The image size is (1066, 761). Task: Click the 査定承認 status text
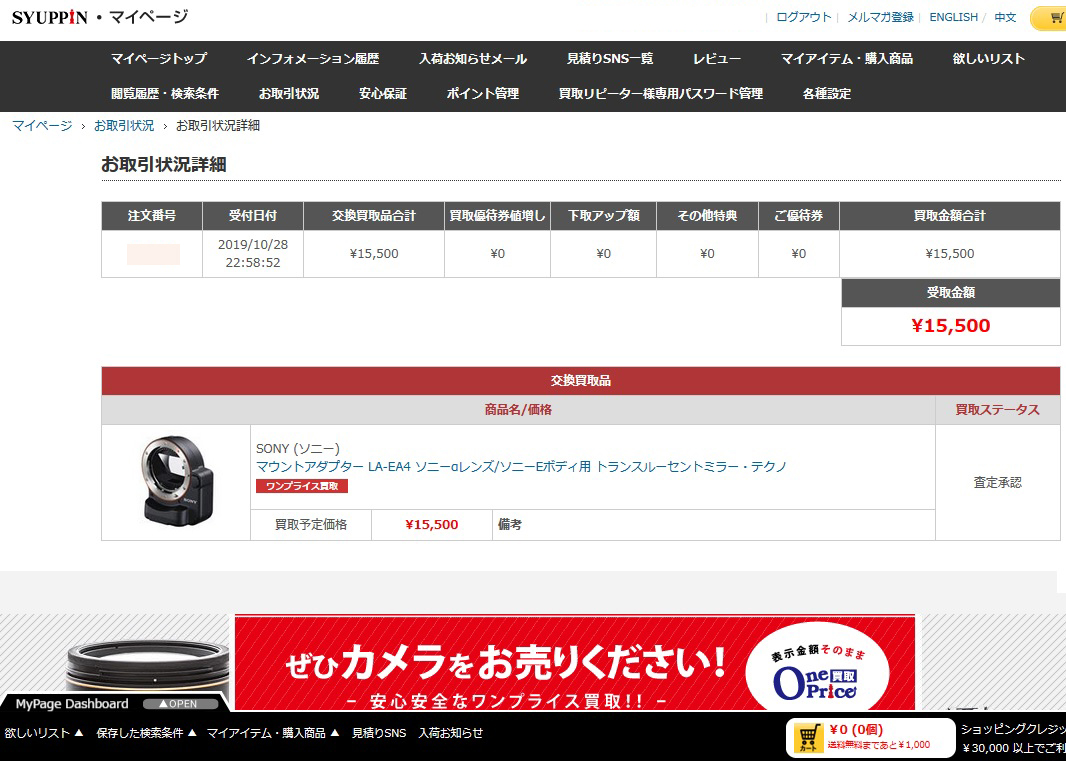(997, 483)
